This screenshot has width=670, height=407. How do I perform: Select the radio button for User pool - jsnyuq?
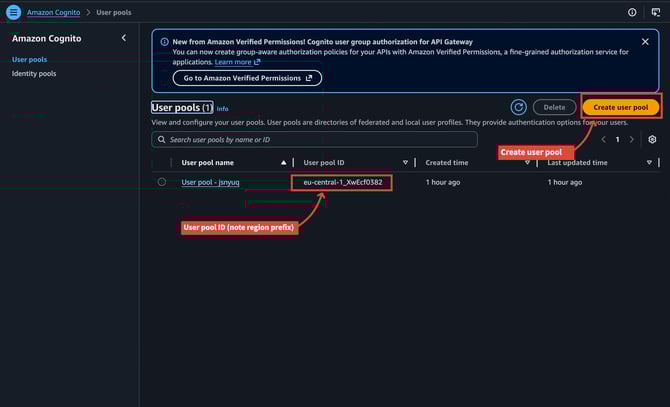coord(162,182)
